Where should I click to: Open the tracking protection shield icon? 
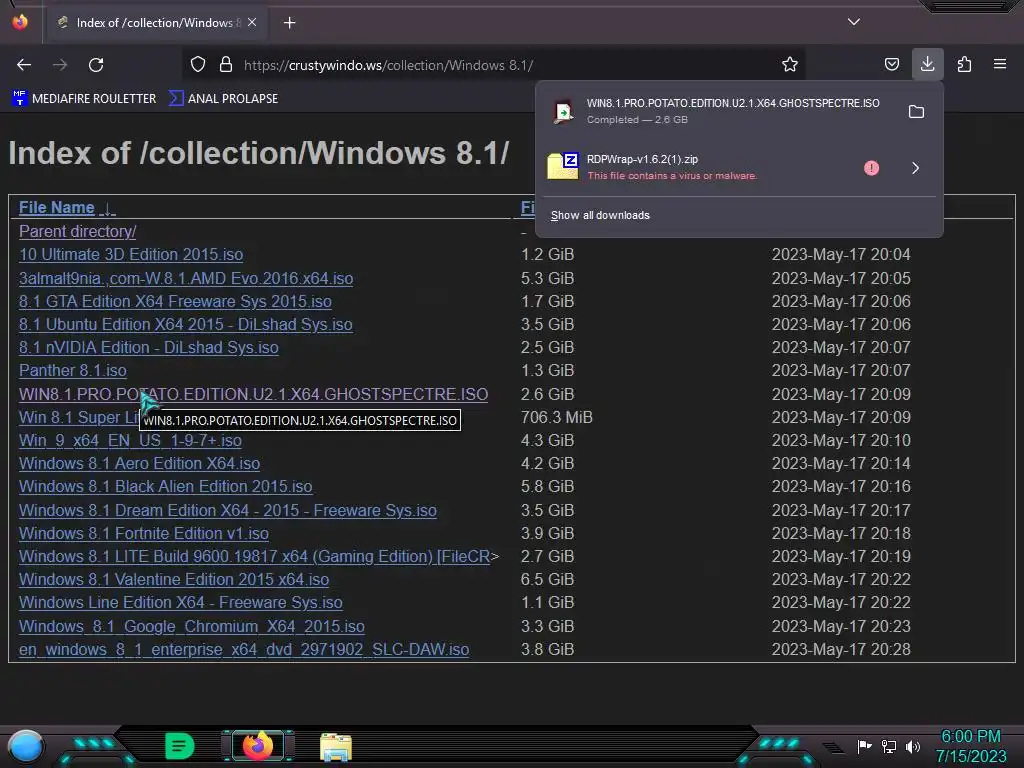click(198, 65)
